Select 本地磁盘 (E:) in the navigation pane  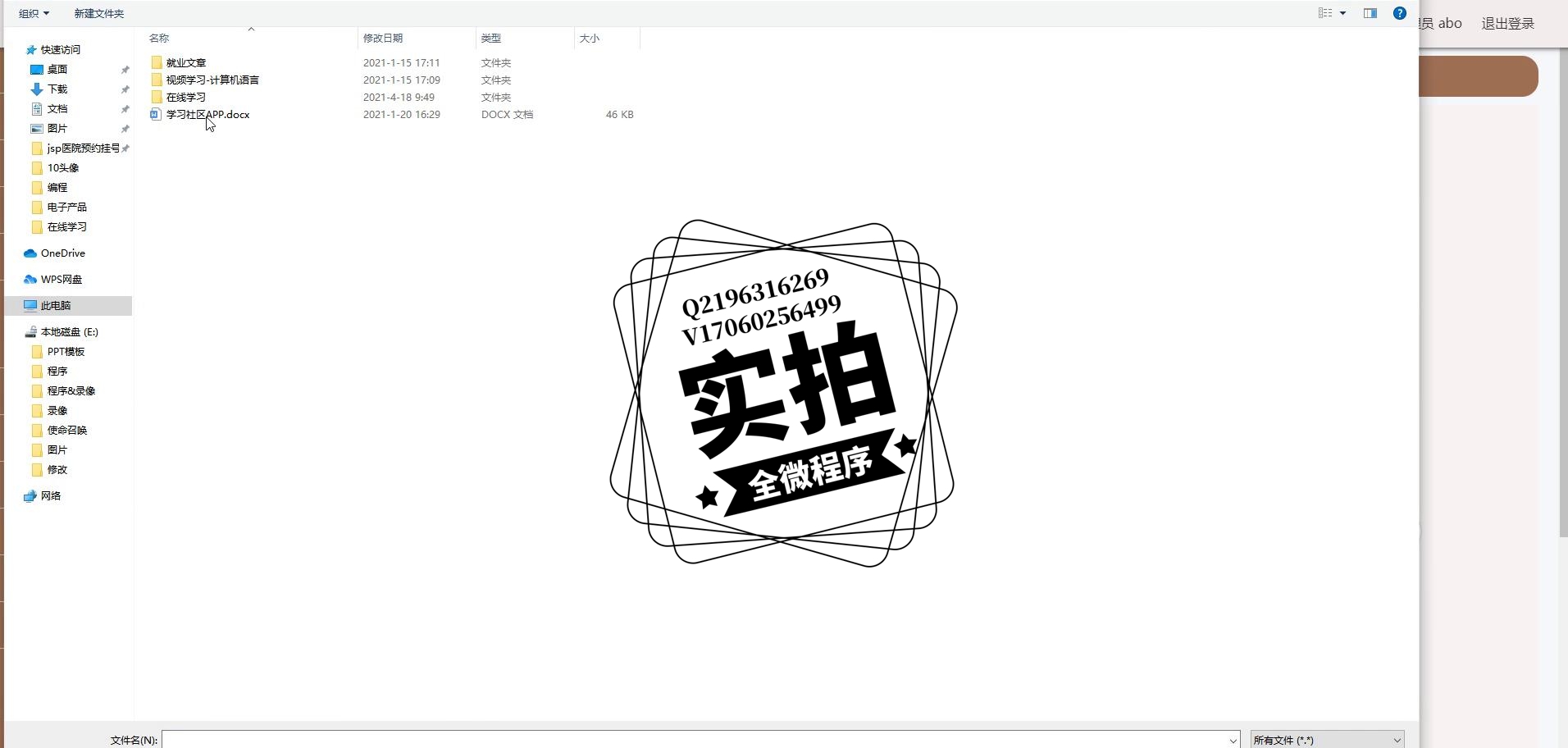pos(70,331)
